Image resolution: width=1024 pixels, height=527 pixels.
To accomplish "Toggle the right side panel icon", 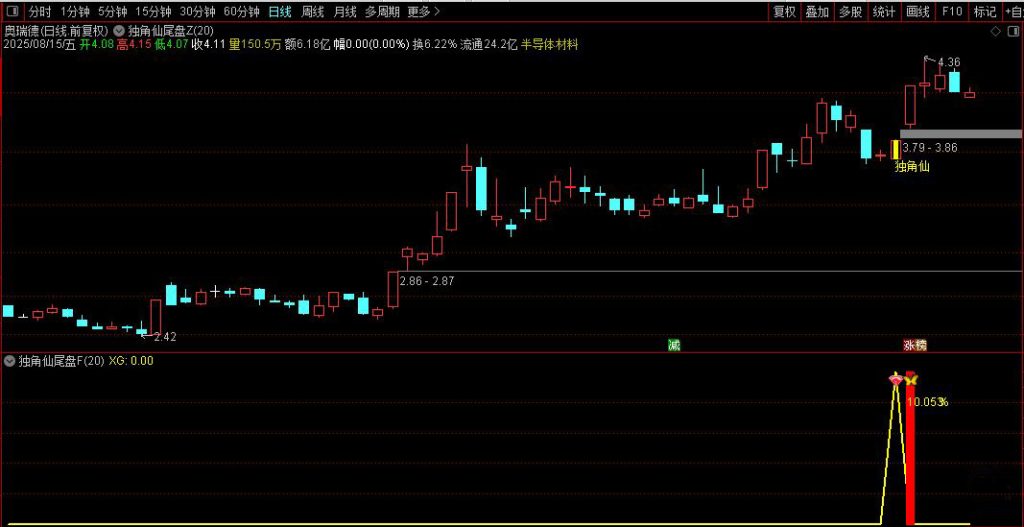I will pos(1011,31).
